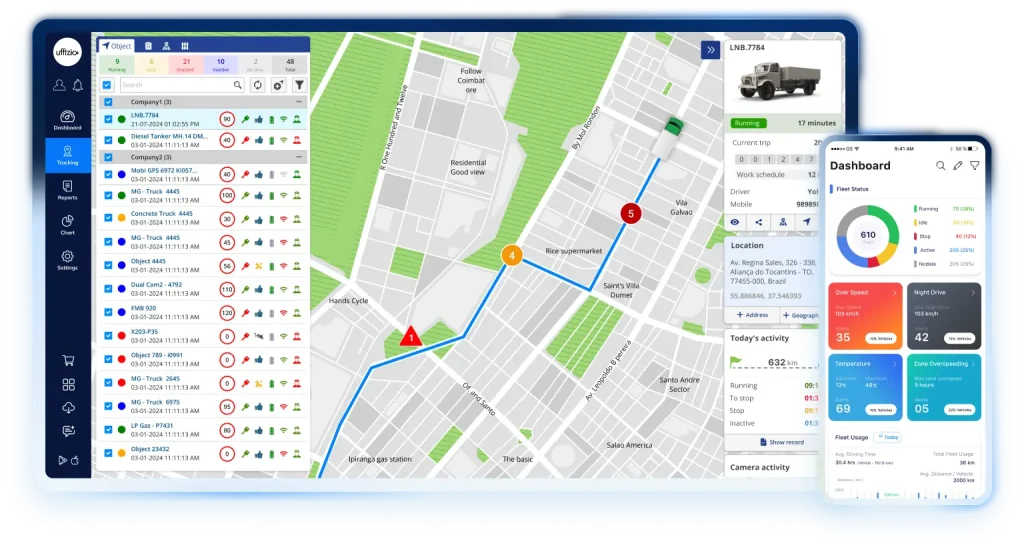
Task: Collapse the Company2 group
Action: pyautogui.click(x=298, y=157)
